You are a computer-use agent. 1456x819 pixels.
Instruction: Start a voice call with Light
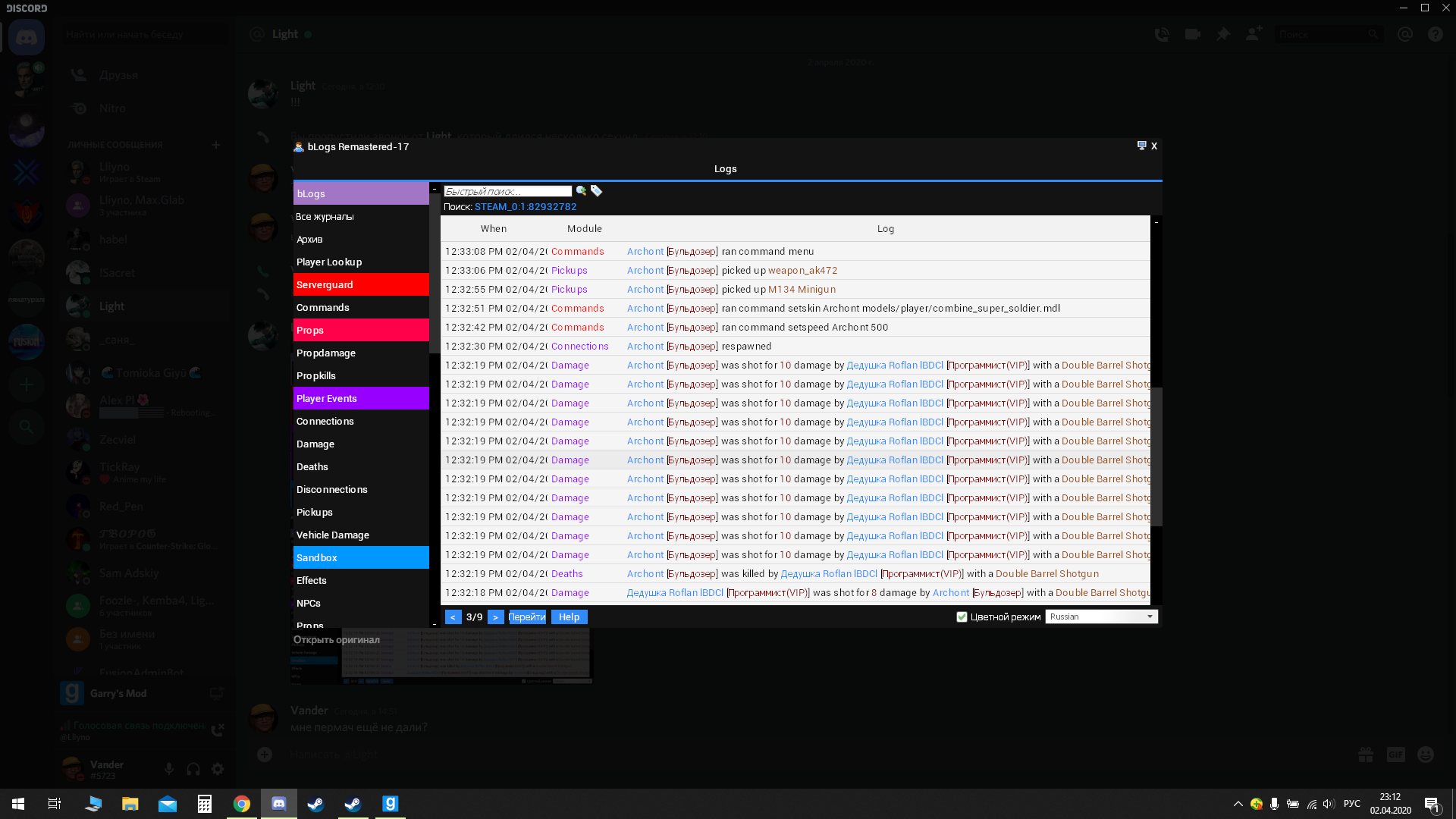pyautogui.click(x=1162, y=34)
